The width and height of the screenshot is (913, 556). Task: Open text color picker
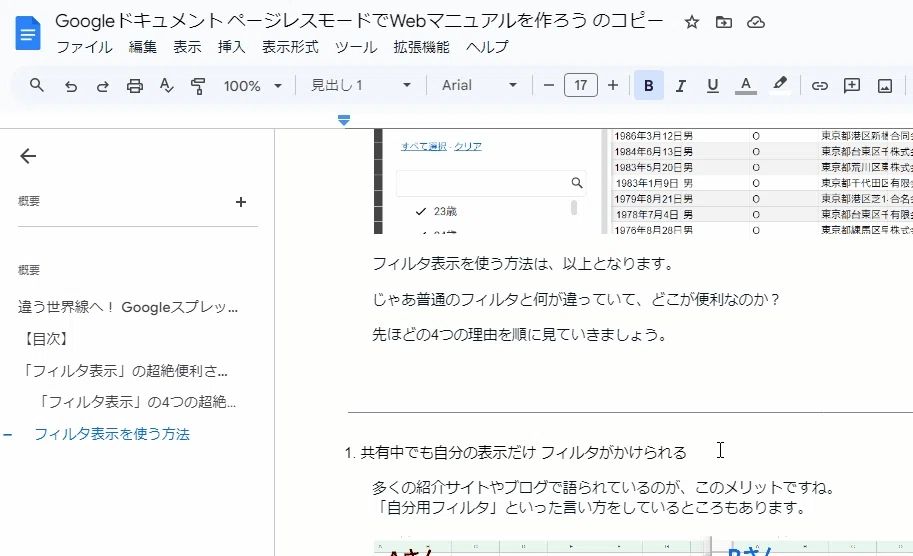click(745, 86)
